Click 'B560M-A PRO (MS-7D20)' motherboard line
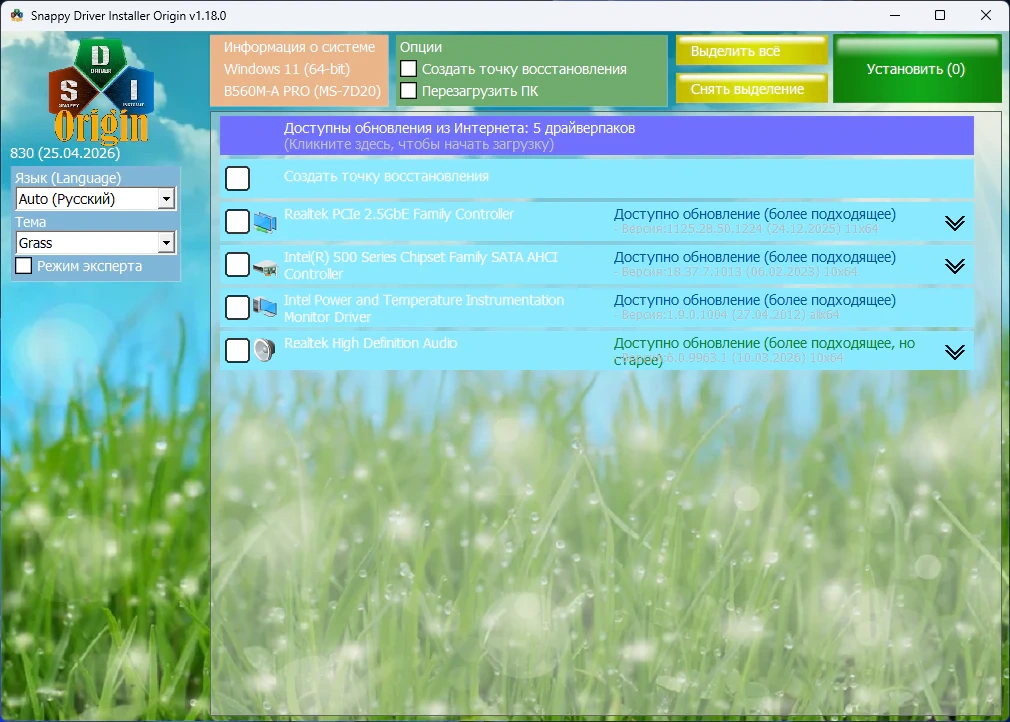This screenshot has width=1010, height=722. pos(302,91)
